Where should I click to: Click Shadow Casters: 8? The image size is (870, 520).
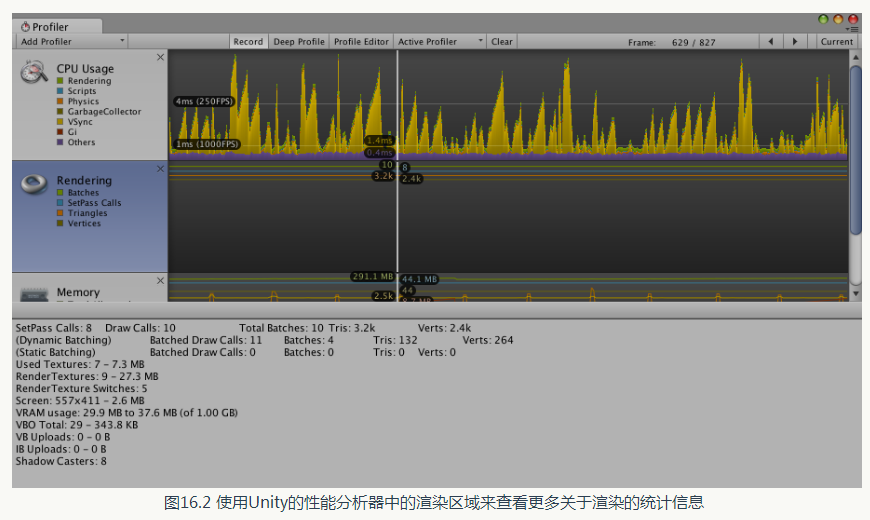(x=61, y=461)
